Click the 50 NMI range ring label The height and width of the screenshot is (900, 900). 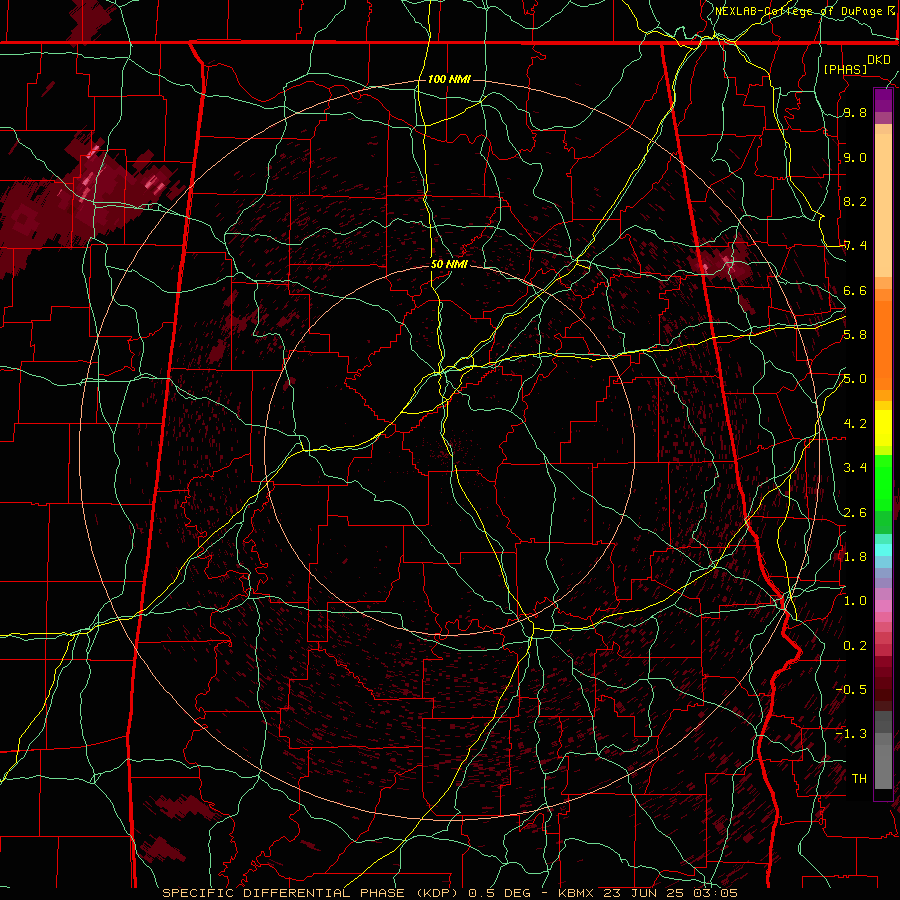coord(449,264)
